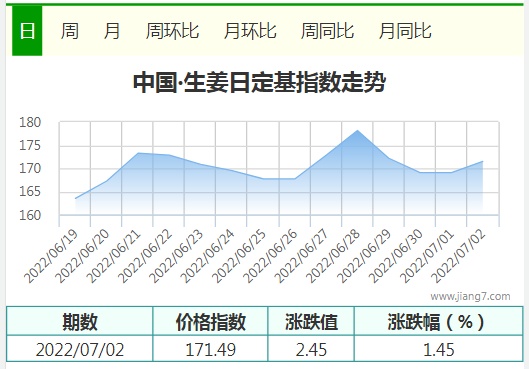Open the 月同比 tab
Image resolution: width=529 pixels, height=369 pixels.
click(405, 31)
